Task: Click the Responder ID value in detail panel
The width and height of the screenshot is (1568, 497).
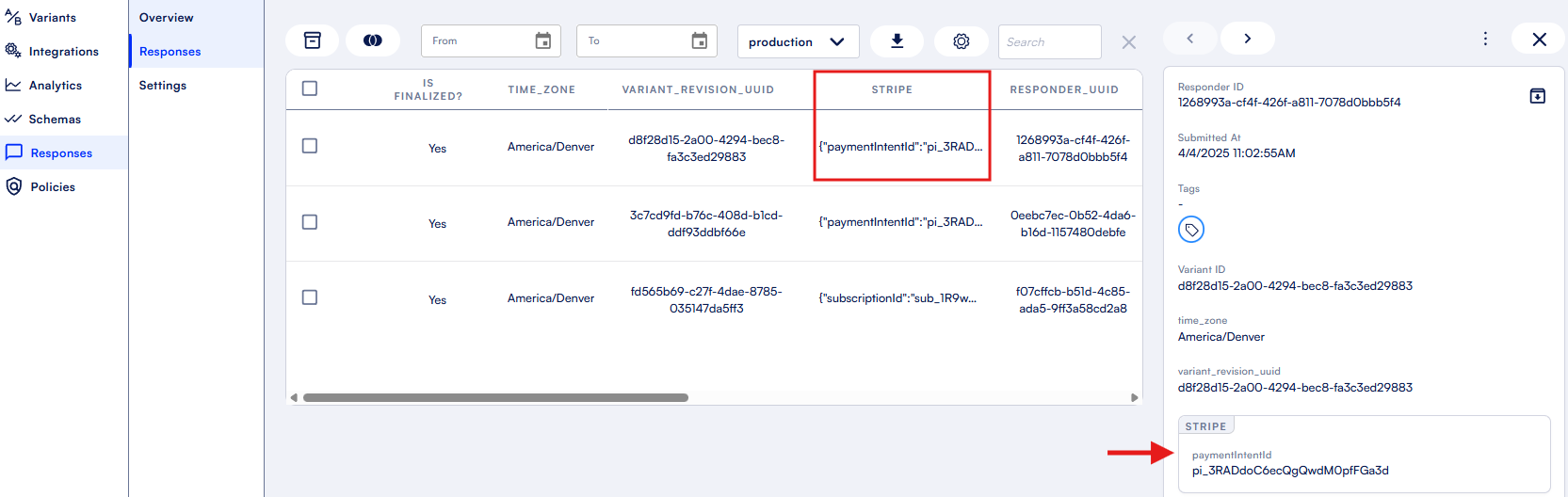Action: pyautogui.click(x=1289, y=103)
